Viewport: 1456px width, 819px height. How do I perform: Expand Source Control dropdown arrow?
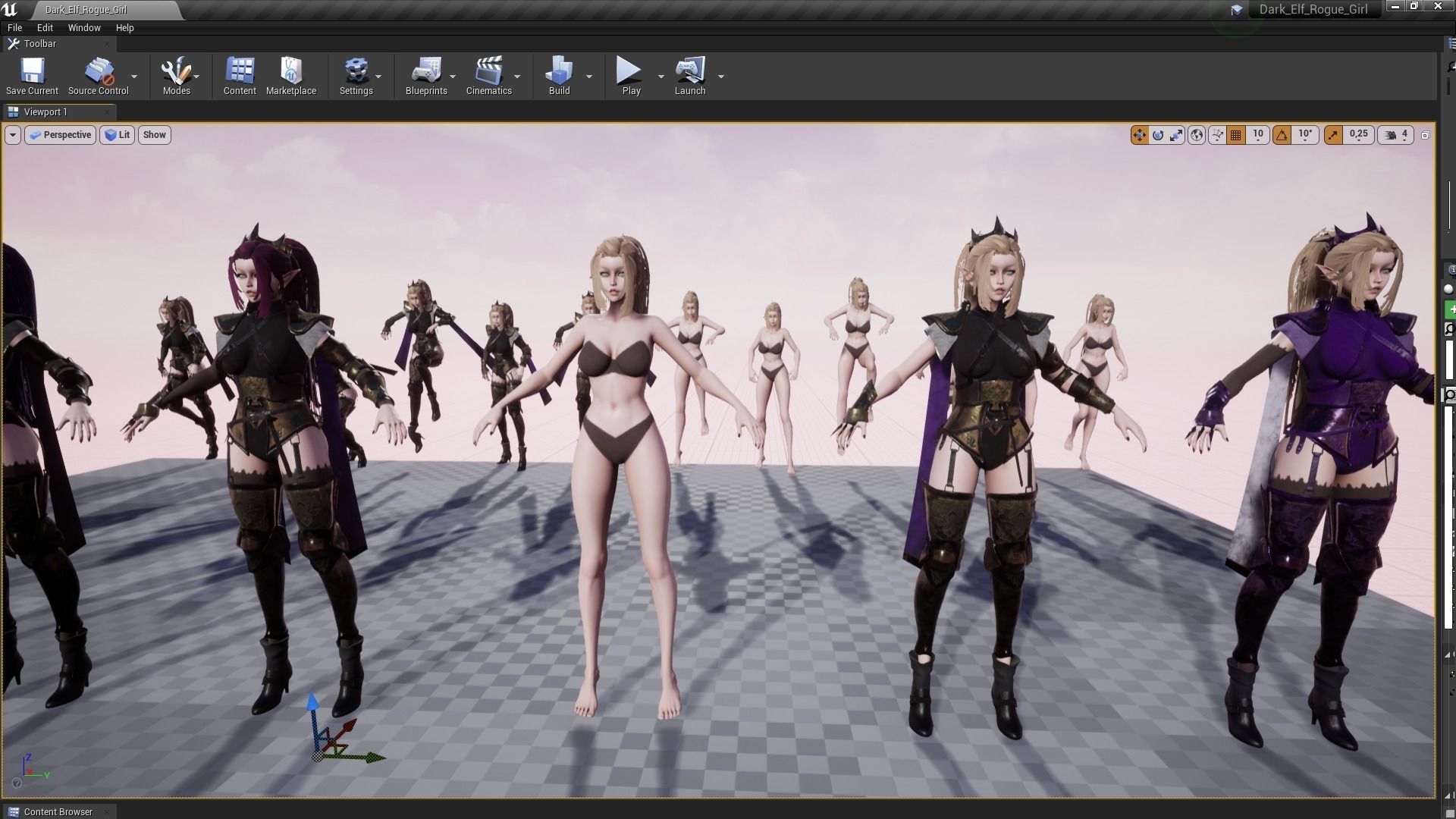[x=134, y=77]
